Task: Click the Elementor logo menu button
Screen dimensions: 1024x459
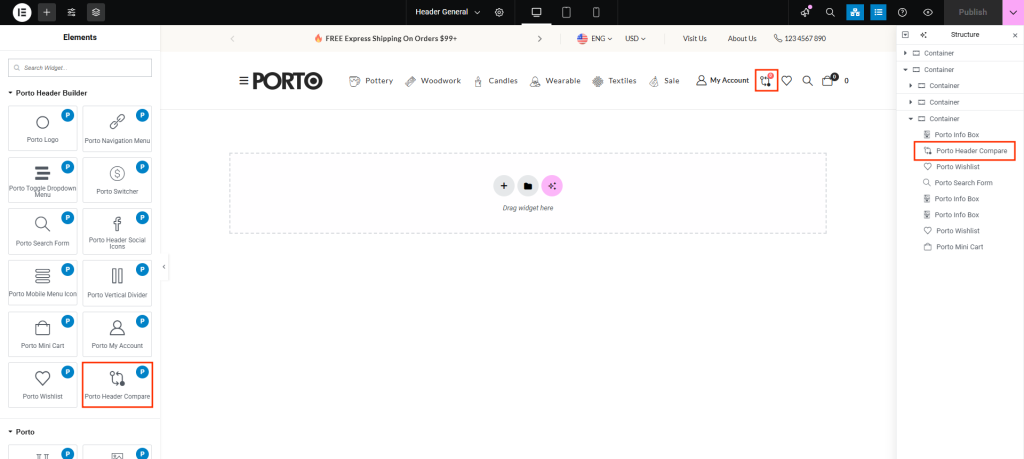Action: coord(22,12)
